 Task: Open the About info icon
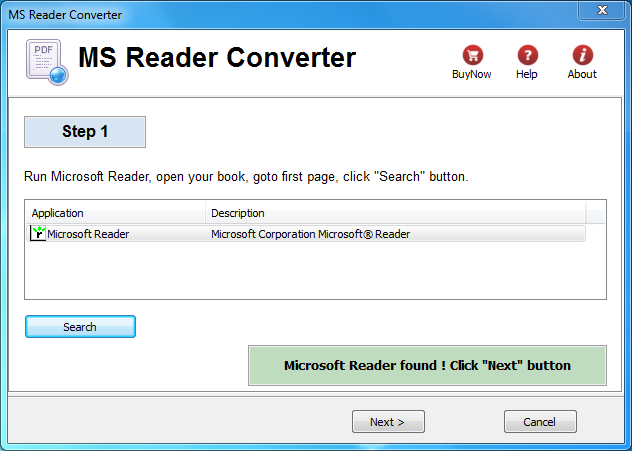pos(583,55)
